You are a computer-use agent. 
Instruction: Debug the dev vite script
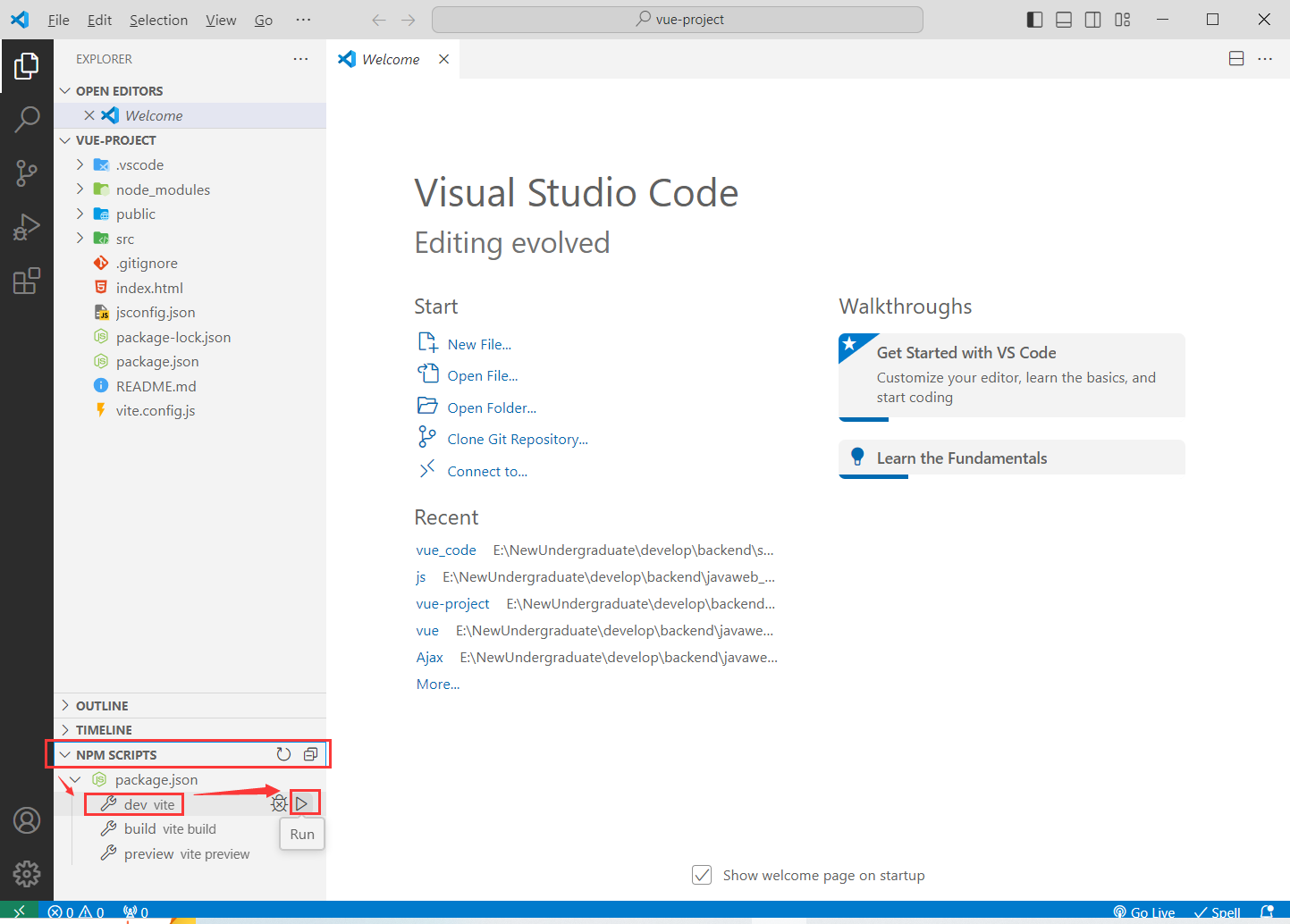click(x=279, y=803)
